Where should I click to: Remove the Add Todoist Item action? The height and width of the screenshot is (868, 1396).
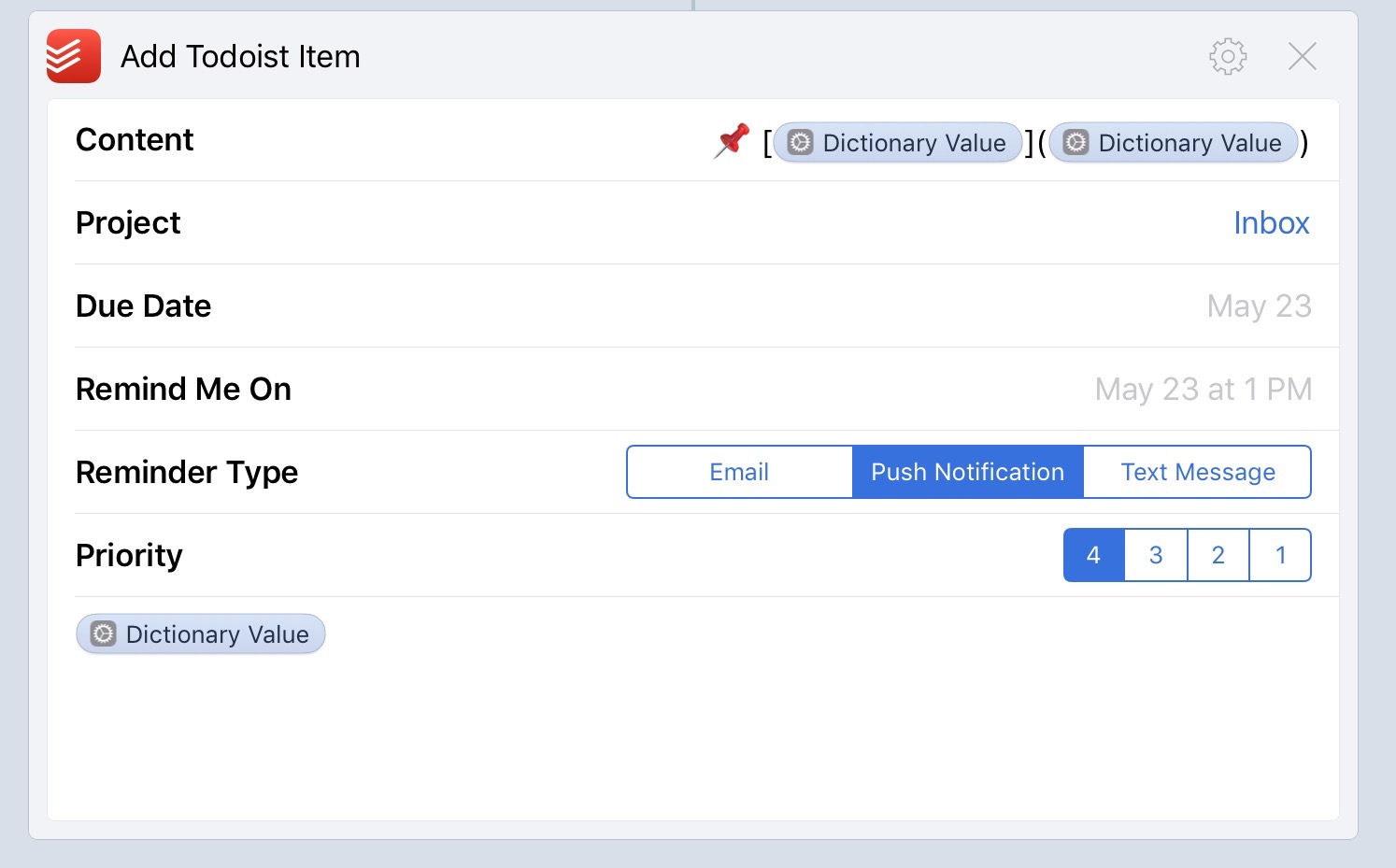click(1302, 56)
